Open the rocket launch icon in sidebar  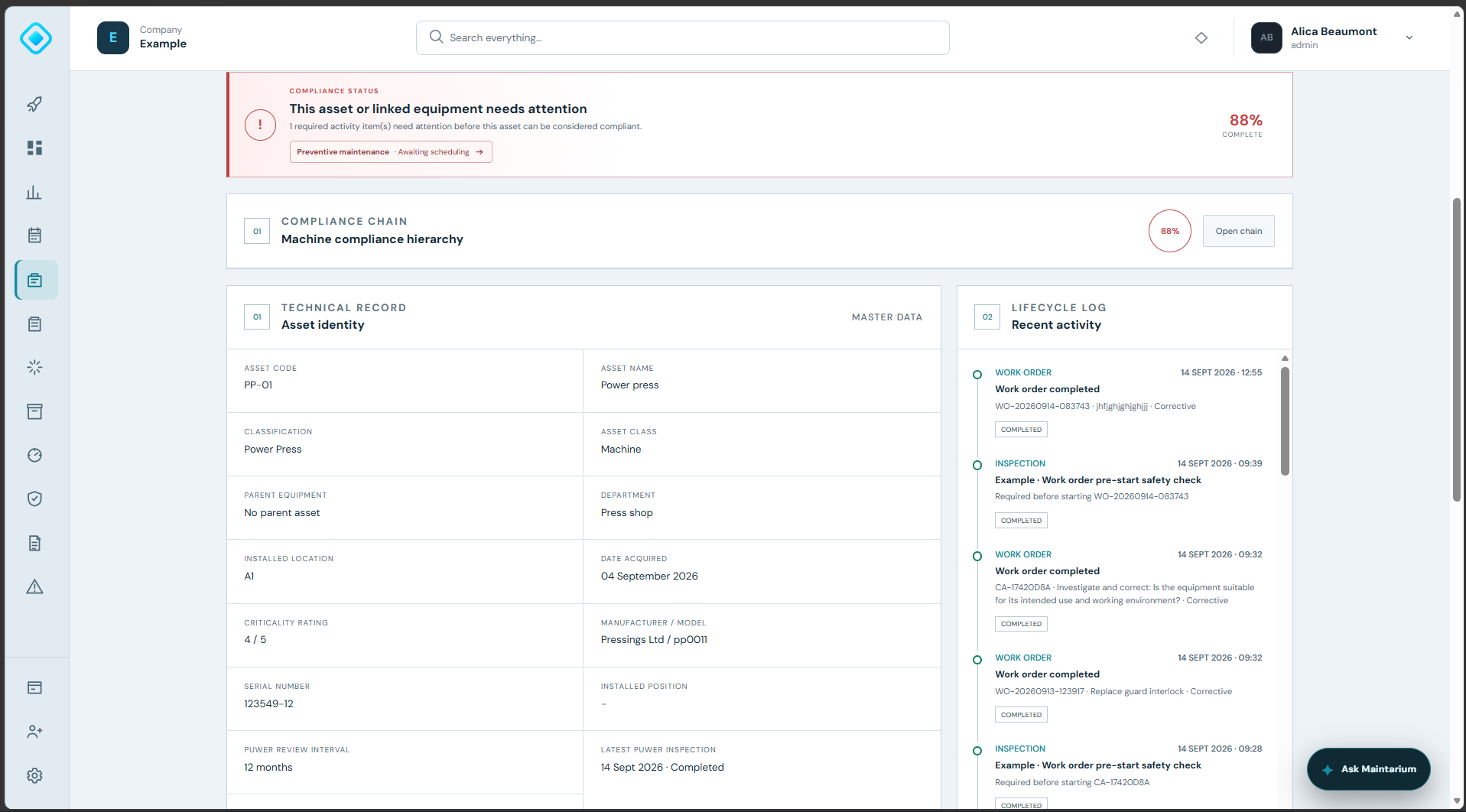point(34,104)
